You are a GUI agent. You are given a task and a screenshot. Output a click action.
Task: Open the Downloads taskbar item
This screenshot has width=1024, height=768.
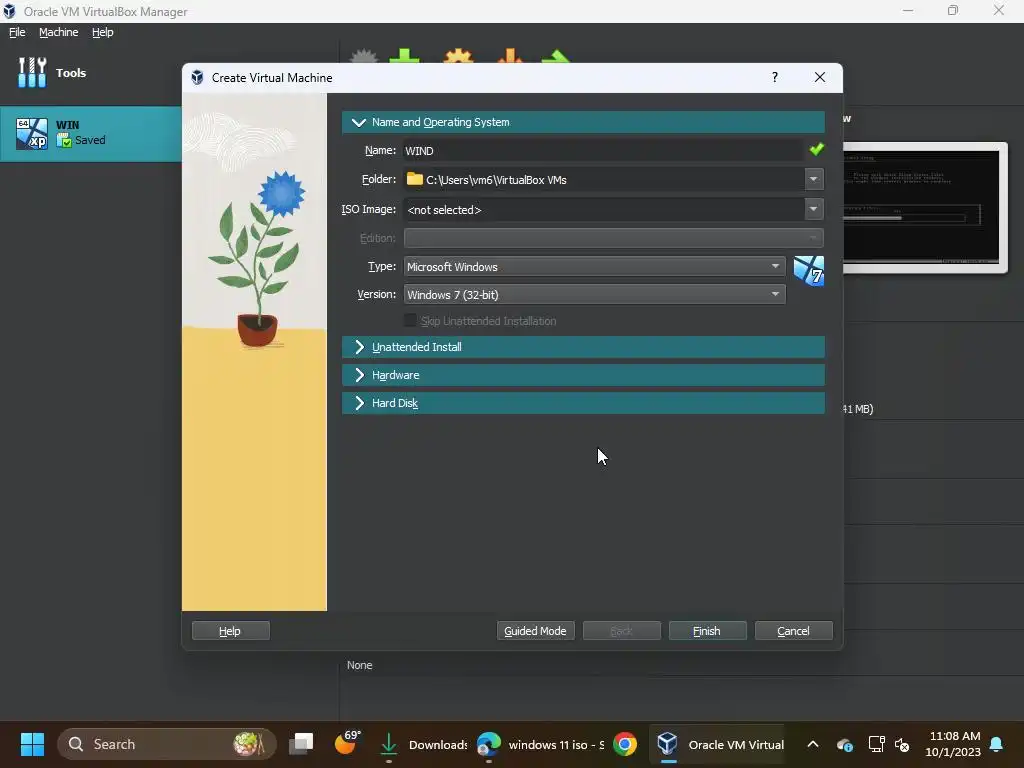click(424, 744)
